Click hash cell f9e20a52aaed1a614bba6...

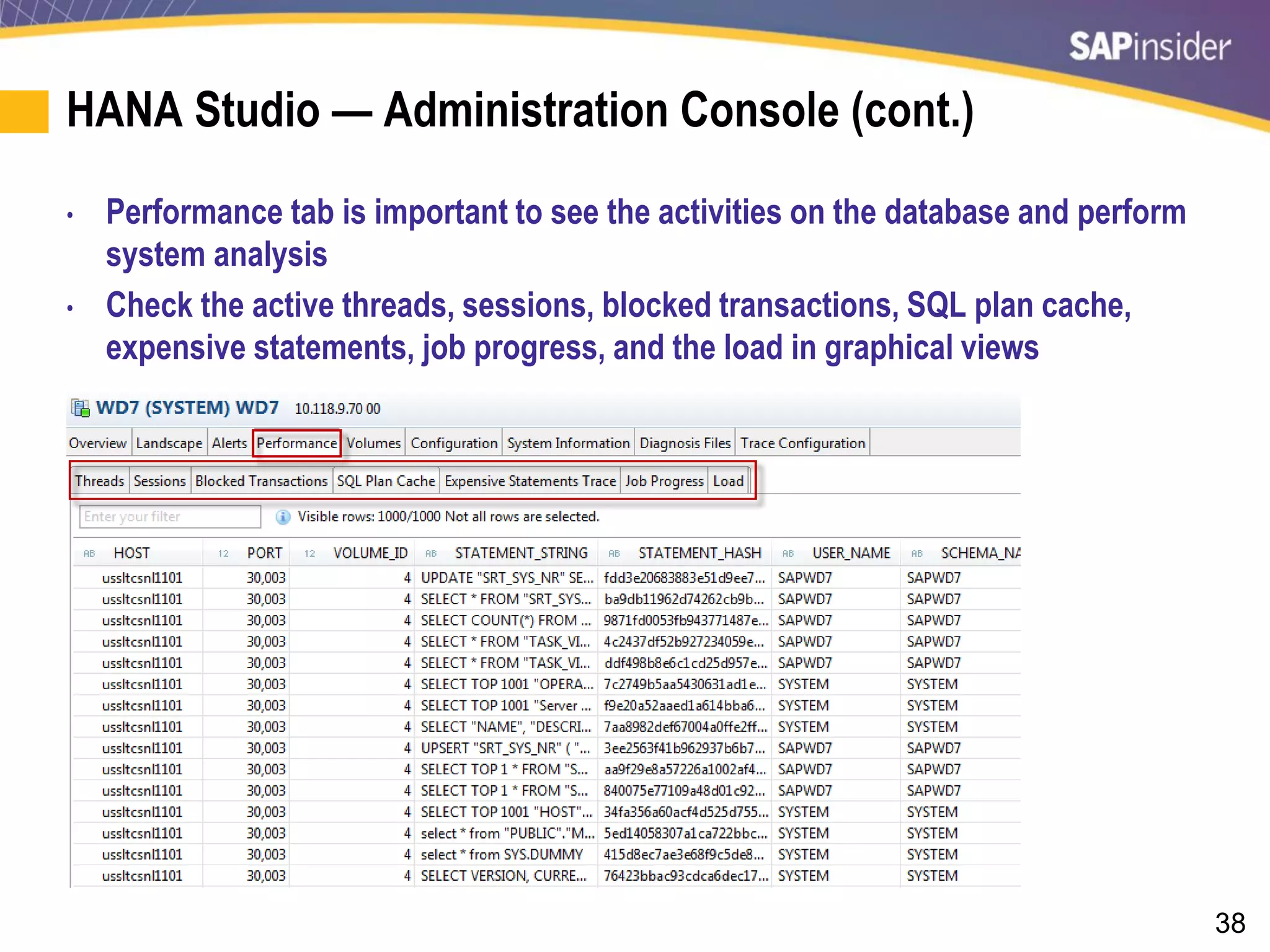pyautogui.click(x=685, y=706)
